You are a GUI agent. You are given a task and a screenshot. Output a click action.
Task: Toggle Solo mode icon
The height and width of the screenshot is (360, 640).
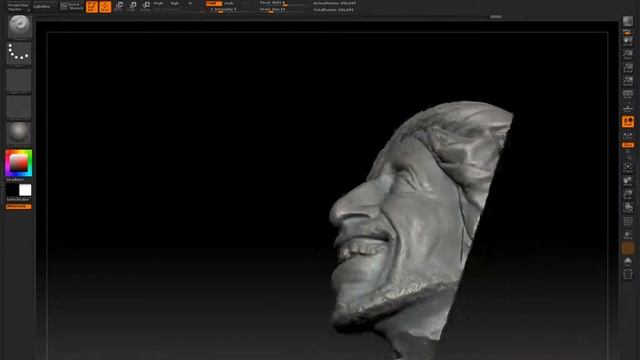click(628, 261)
